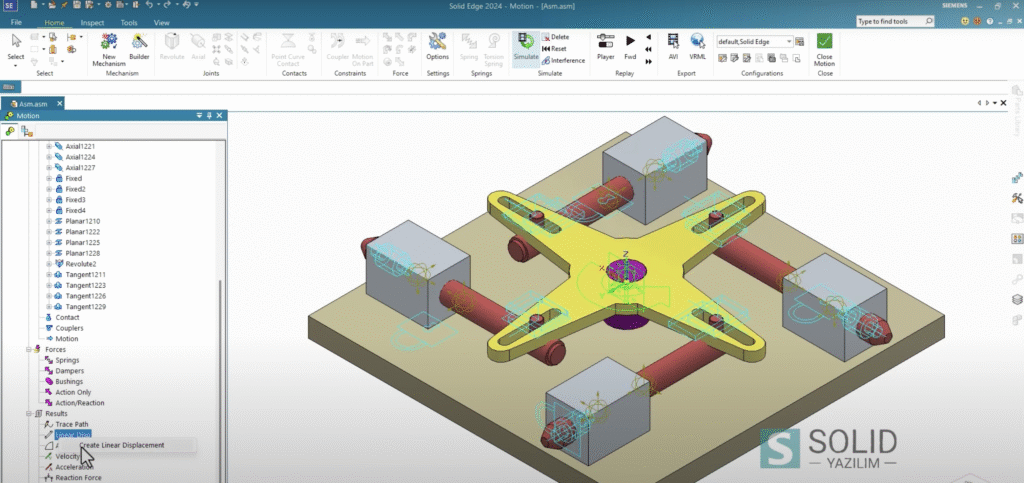Image resolution: width=1024 pixels, height=483 pixels.
Task: Launch the mechanism Builder wizard
Action: pyautogui.click(x=139, y=48)
